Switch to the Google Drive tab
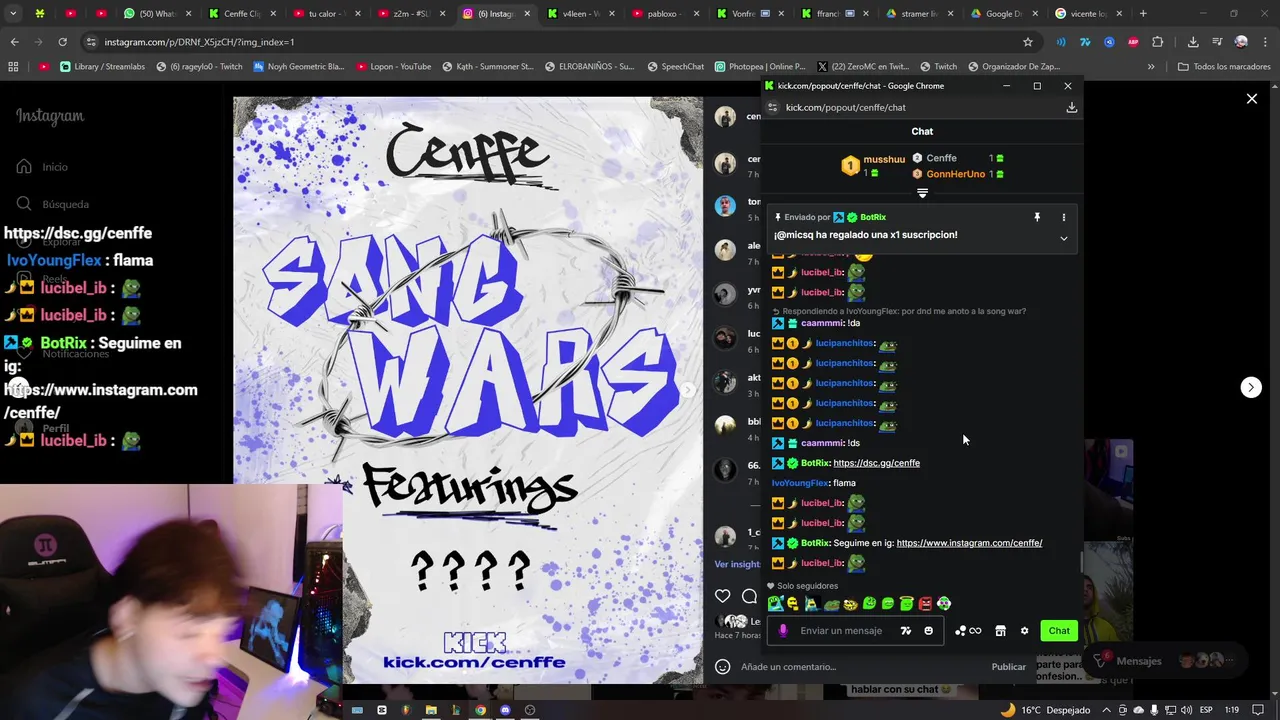Viewport: 1280px width, 720px height. point(1007,14)
